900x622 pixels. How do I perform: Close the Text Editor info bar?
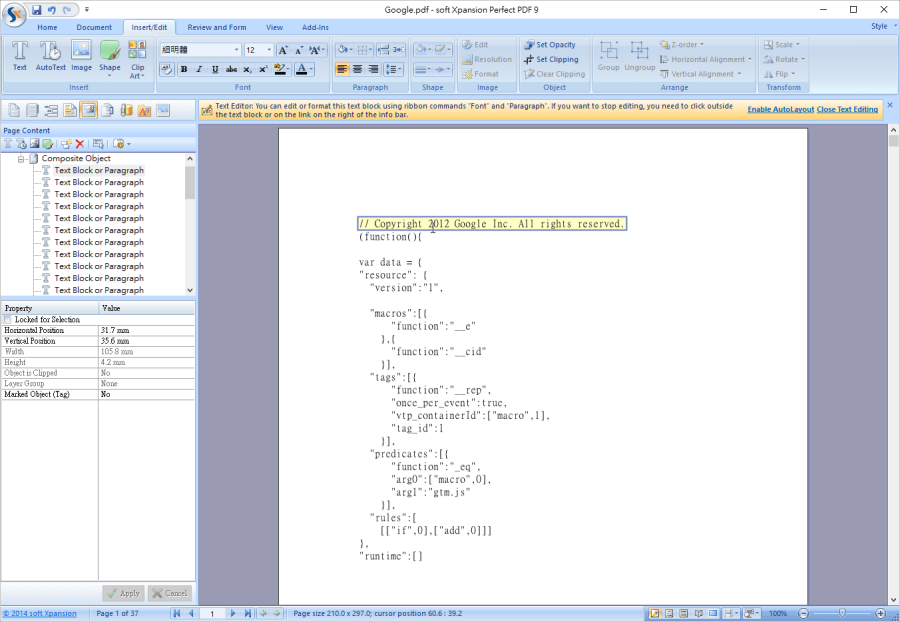890,105
